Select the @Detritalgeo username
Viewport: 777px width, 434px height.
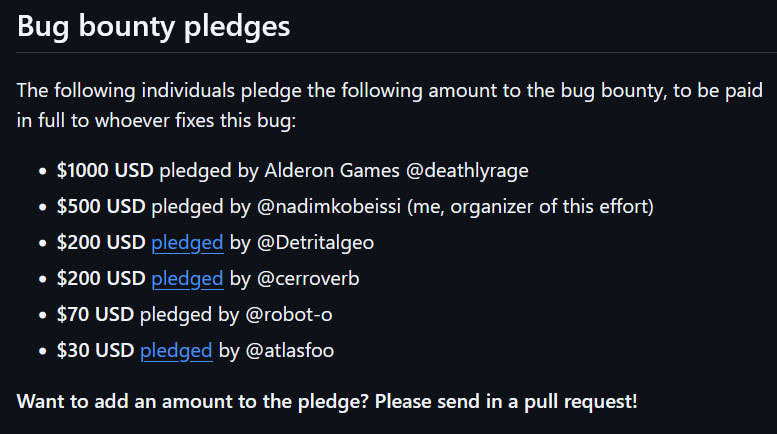click(314, 242)
